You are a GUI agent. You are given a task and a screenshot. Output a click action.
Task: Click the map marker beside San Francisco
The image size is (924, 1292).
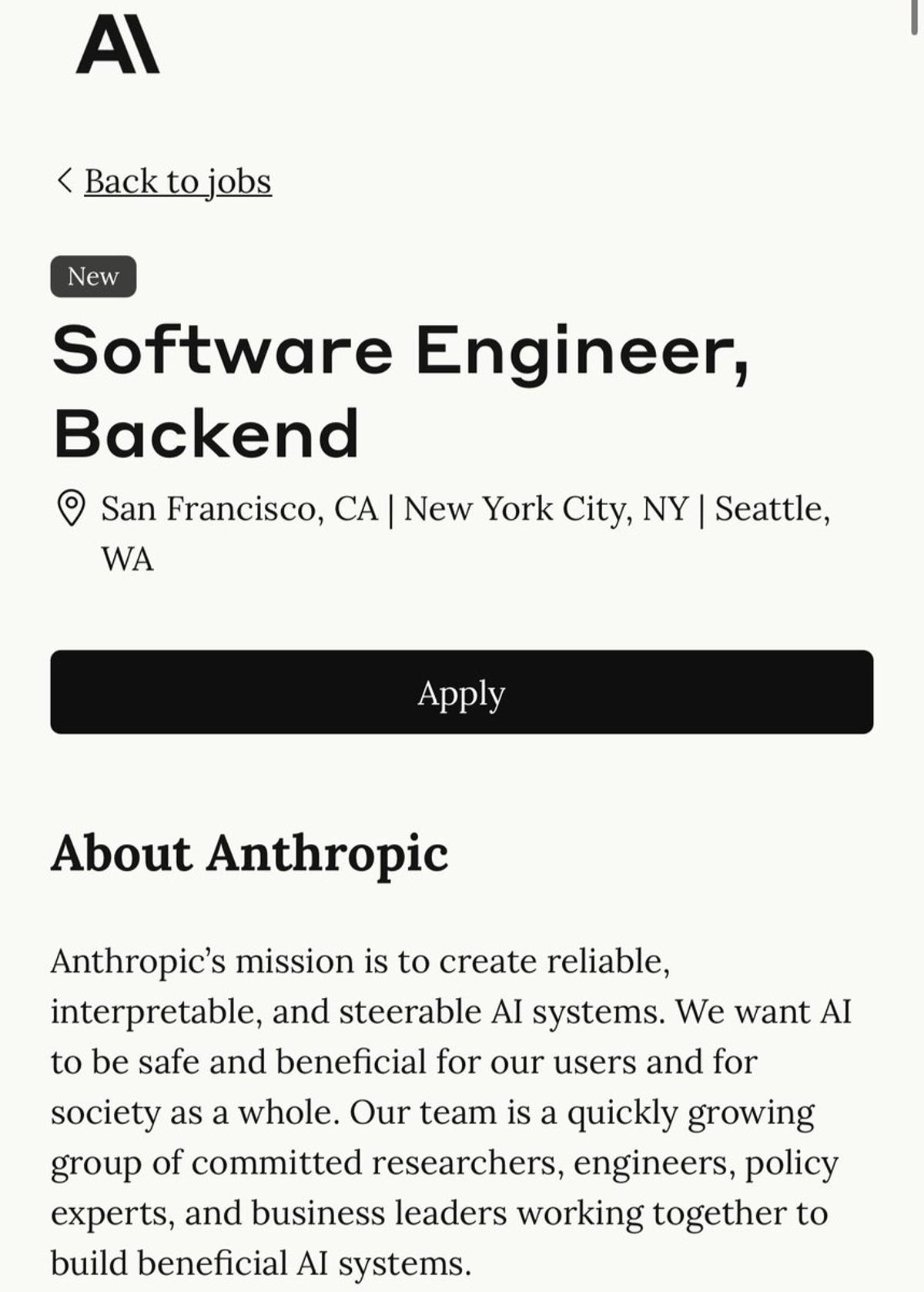pyautogui.click(x=71, y=507)
